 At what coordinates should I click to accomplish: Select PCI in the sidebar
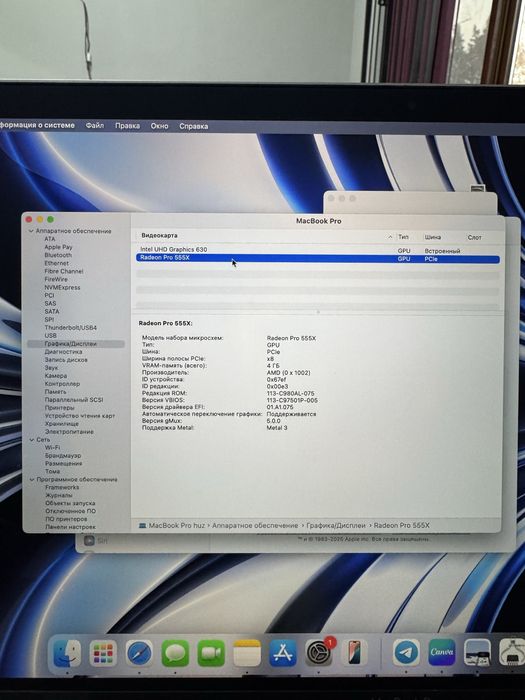49,295
